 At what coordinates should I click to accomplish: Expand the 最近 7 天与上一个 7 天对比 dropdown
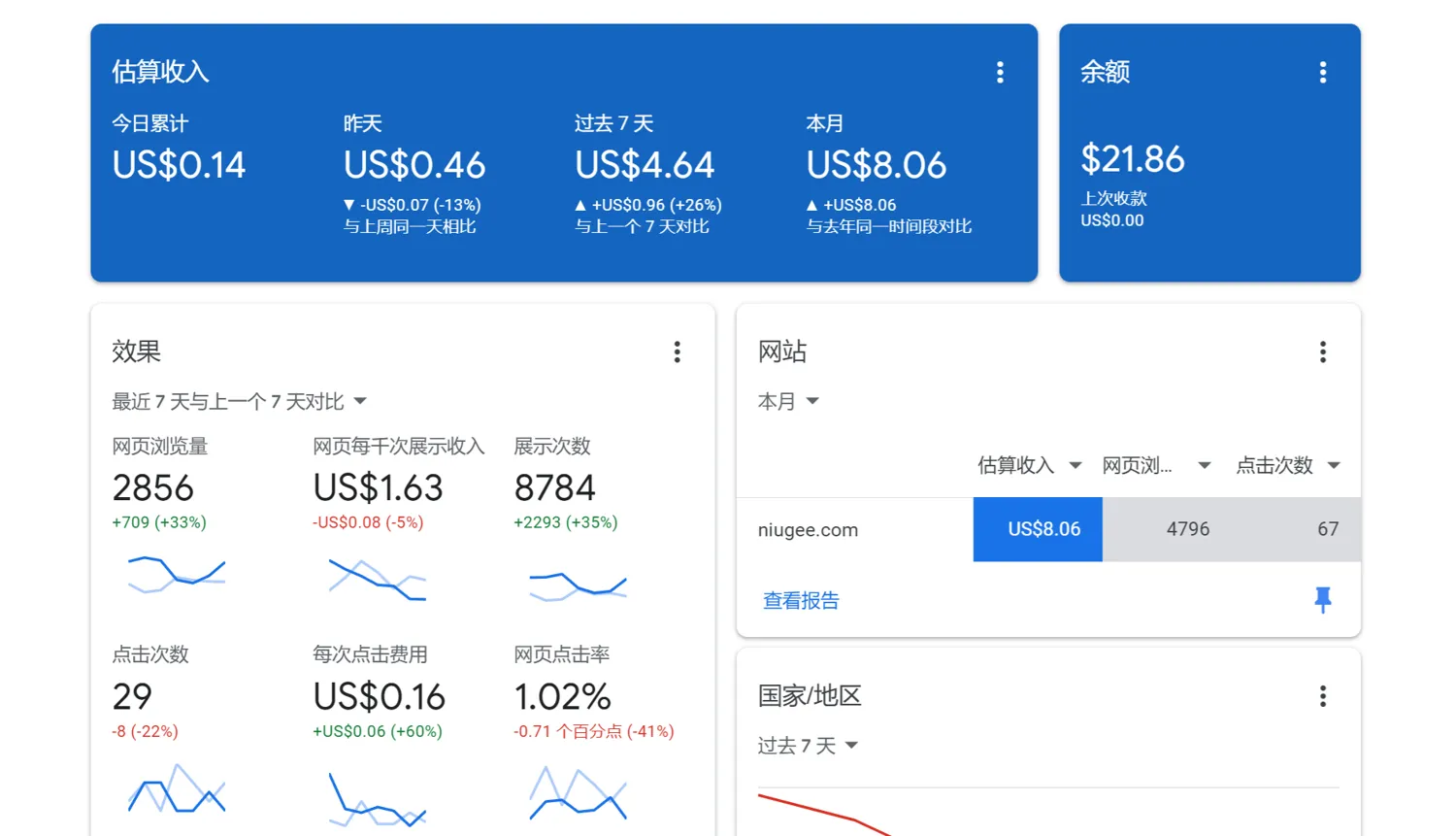(239, 401)
